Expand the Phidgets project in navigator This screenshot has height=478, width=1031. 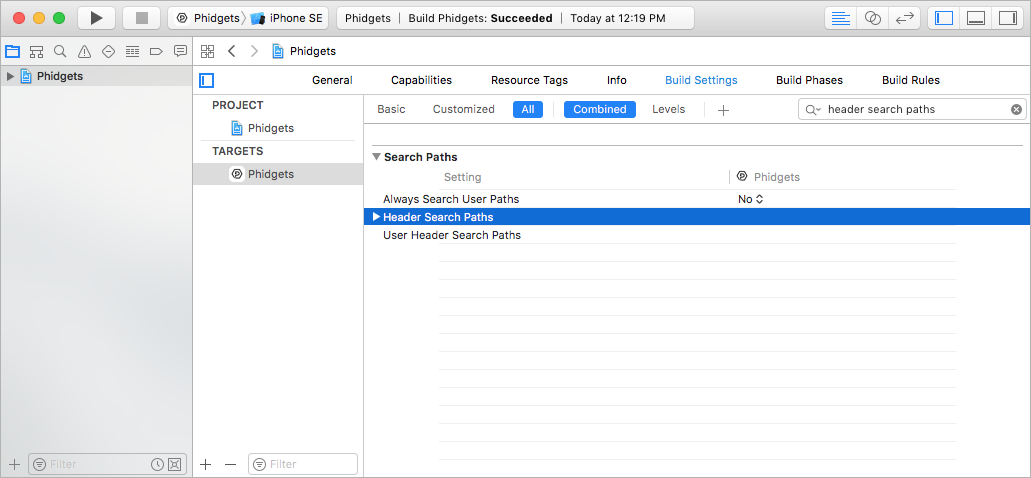click(10, 76)
